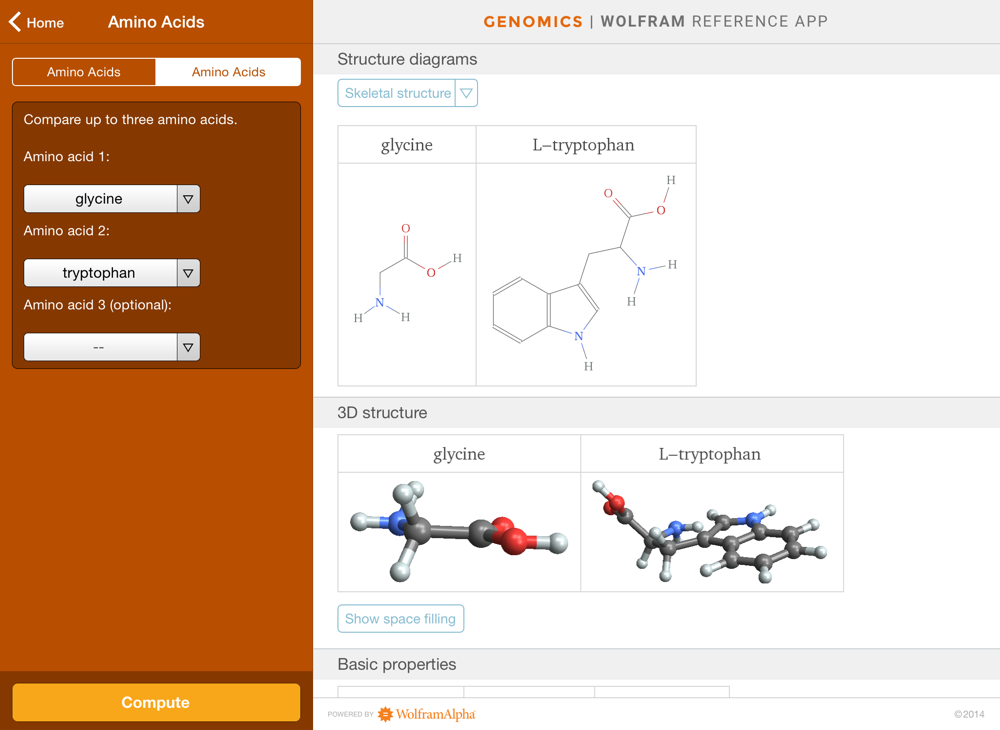The width and height of the screenshot is (1000, 730).
Task: Click the empty Amino acid 3 selection field
Action: [100, 347]
